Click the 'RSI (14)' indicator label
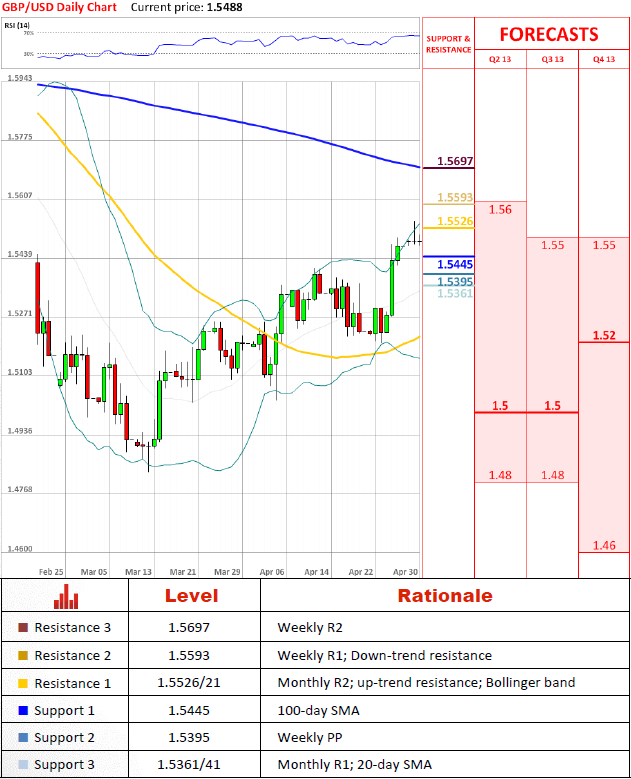The height and width of the screenshot is (779, 631). tap(17, 25)
